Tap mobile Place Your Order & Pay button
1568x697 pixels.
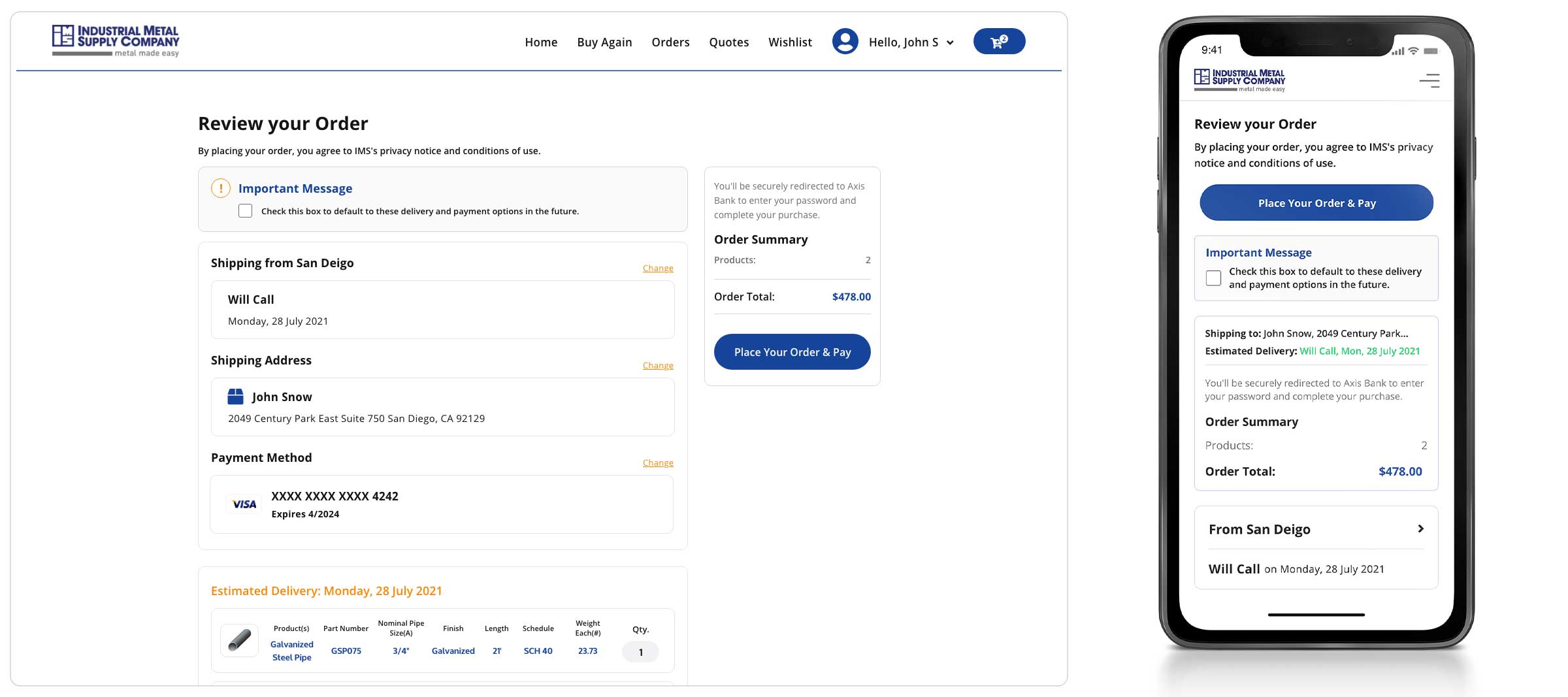pyautogui.click(x=1316, y=203)
